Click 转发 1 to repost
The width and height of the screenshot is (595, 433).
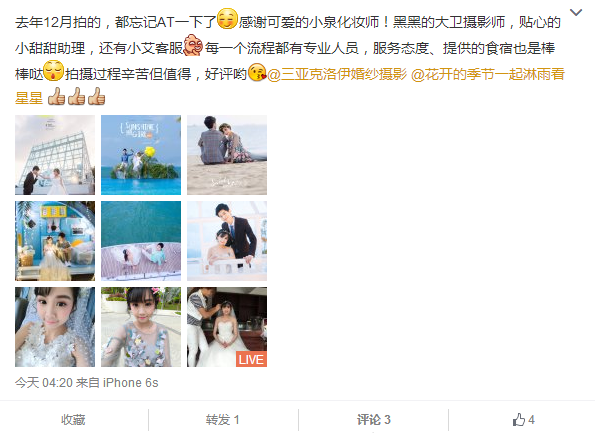(x=222, y=420)
